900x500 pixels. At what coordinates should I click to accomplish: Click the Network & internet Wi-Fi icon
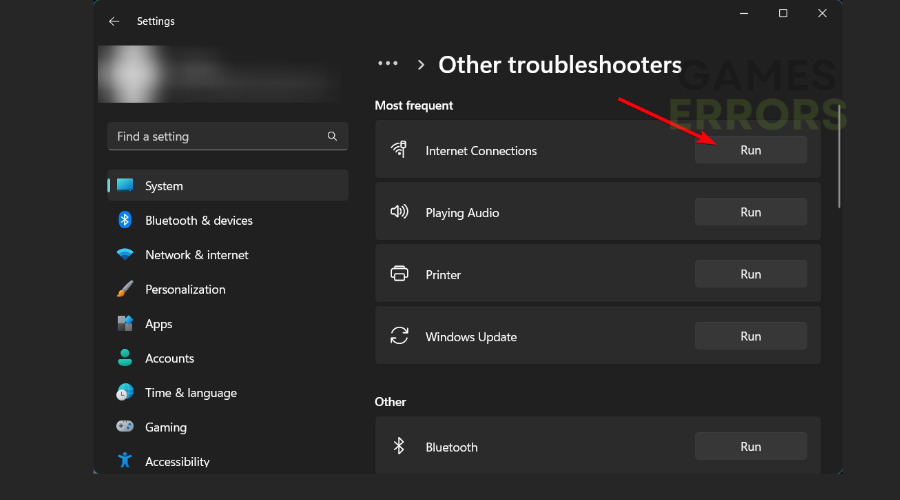pyautogui.click(x=125, y=255)
